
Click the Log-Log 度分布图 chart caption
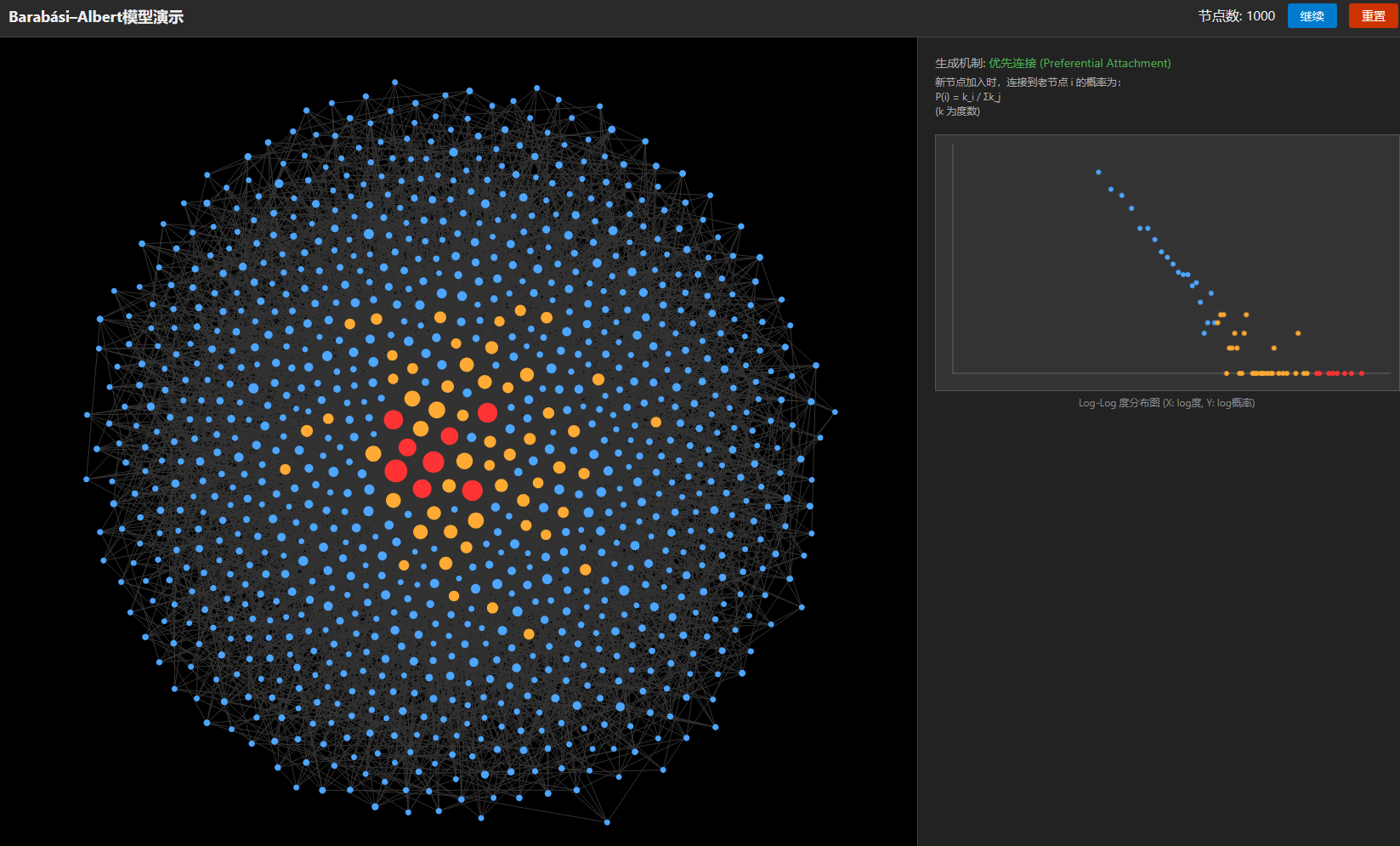pos(1166,403)
